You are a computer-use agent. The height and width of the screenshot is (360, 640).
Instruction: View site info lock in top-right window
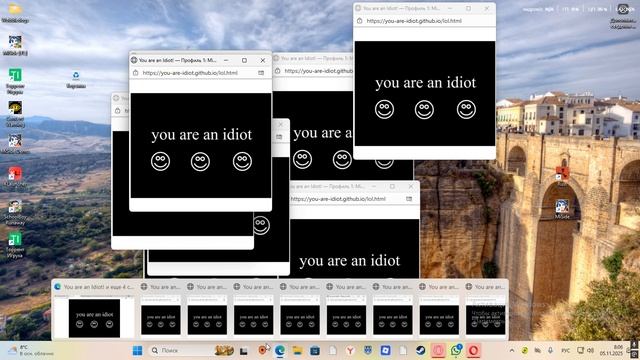pos(359,20)
